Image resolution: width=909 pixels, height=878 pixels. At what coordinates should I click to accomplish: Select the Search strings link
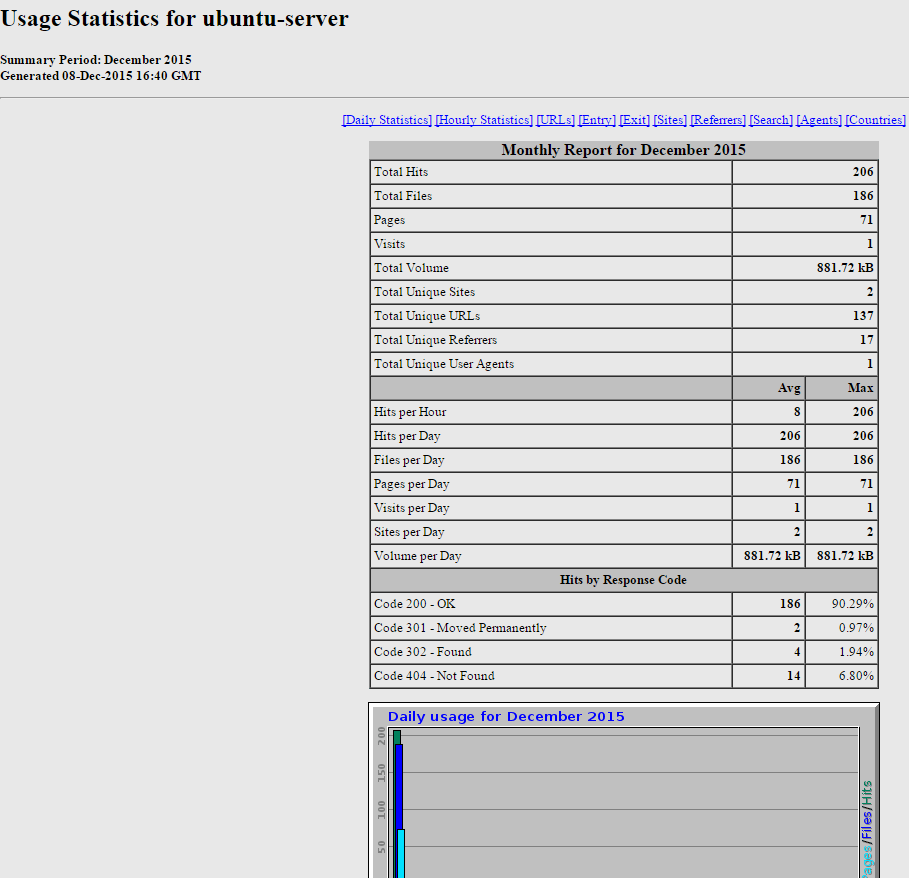click(771, 120)
